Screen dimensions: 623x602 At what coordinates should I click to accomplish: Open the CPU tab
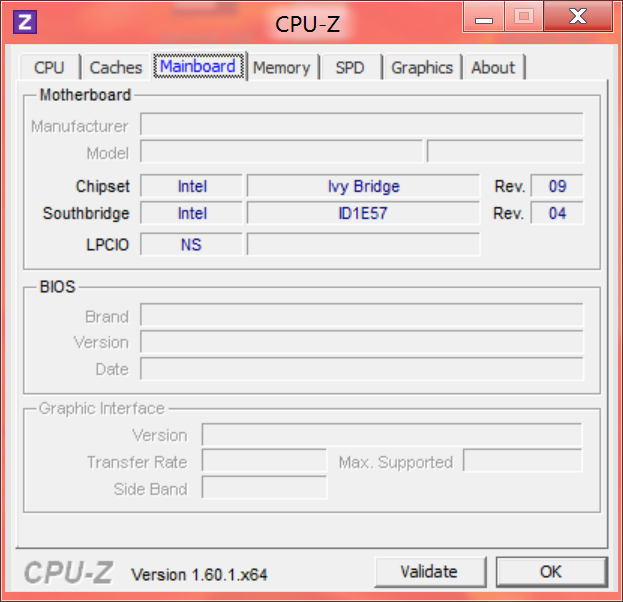(49, 67)
